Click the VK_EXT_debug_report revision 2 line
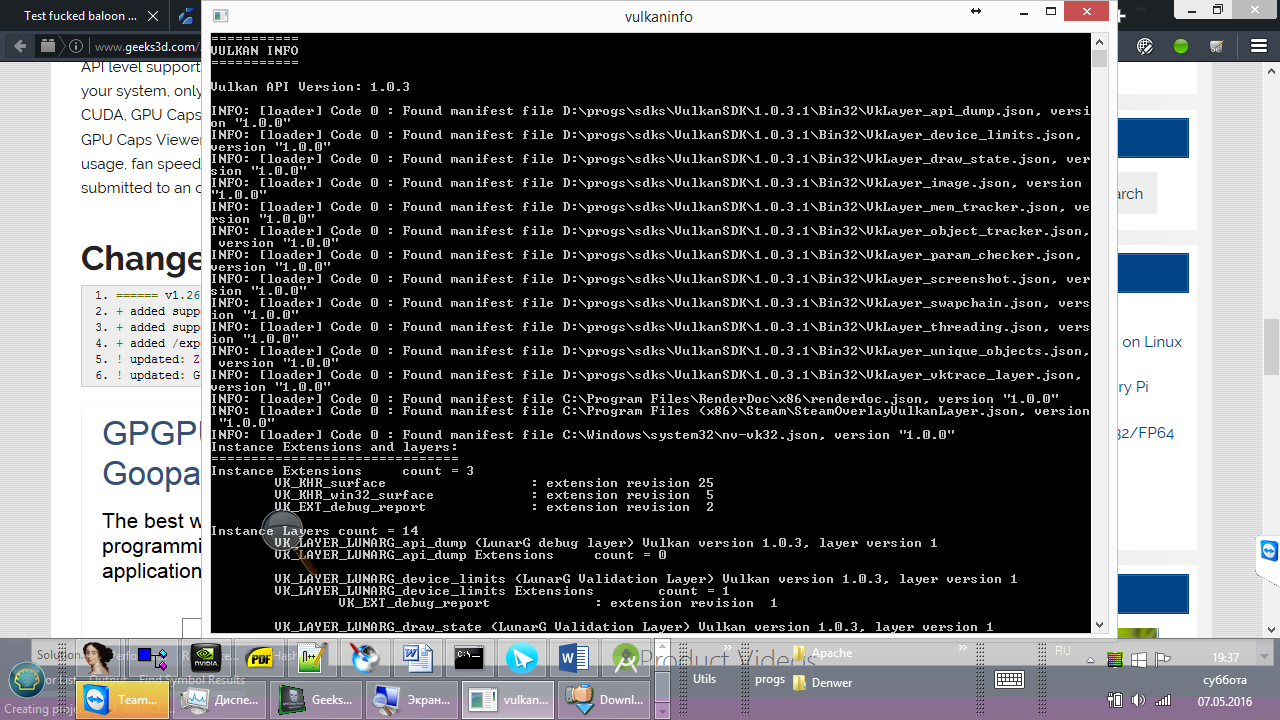Screen dimensions: 1280x720 494,507
